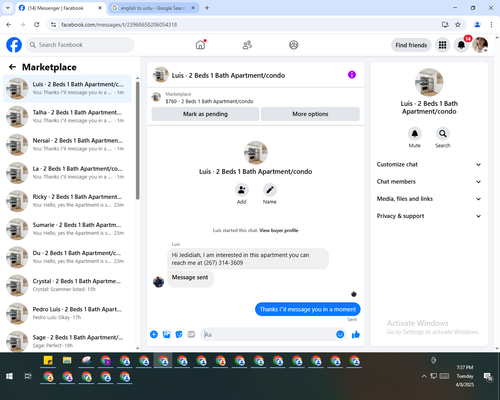
Task: Click the large apartment photo in right panel
Action: 429,82
